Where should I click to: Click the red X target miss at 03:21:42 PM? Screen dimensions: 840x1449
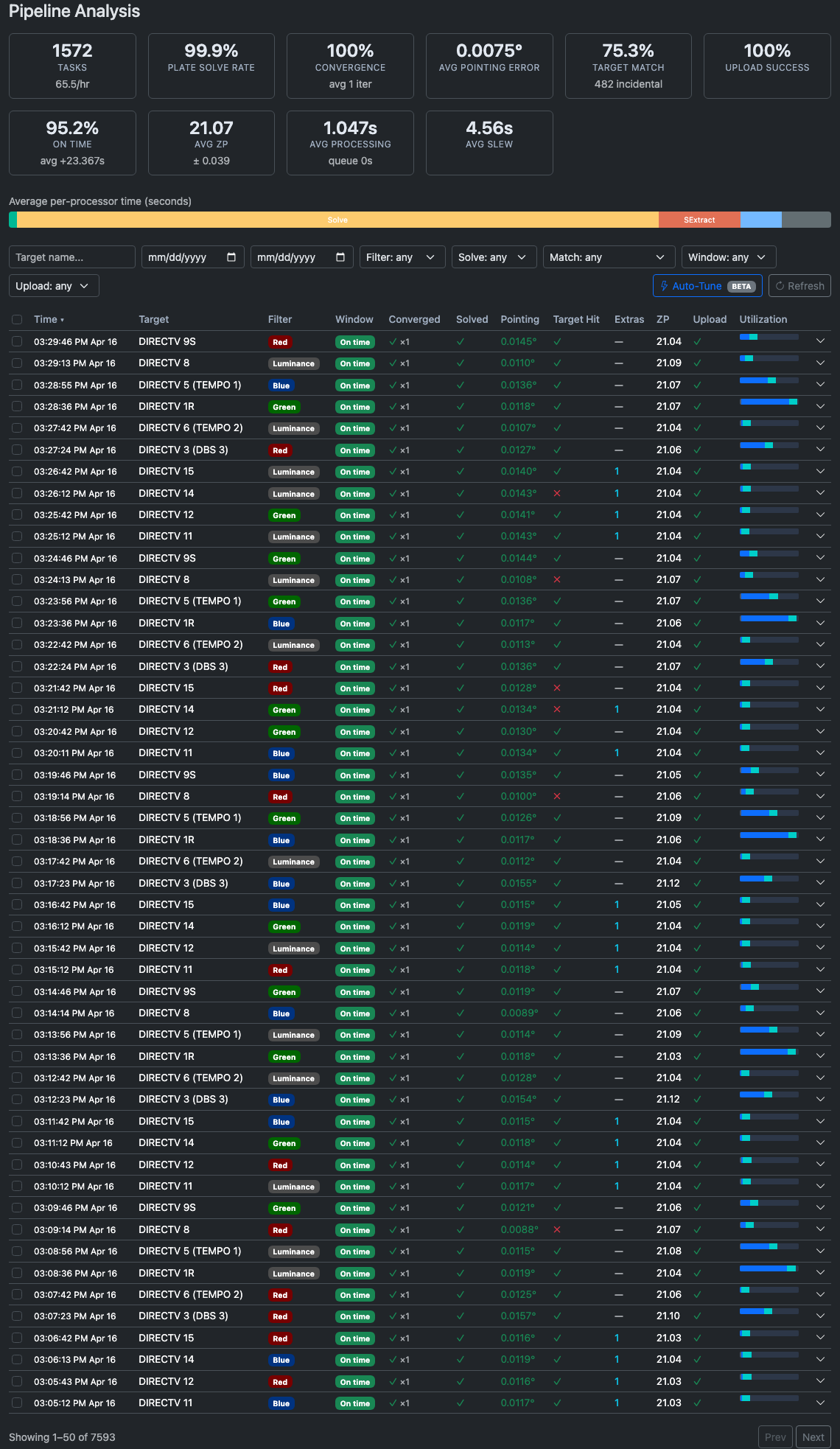click(557, 688)
